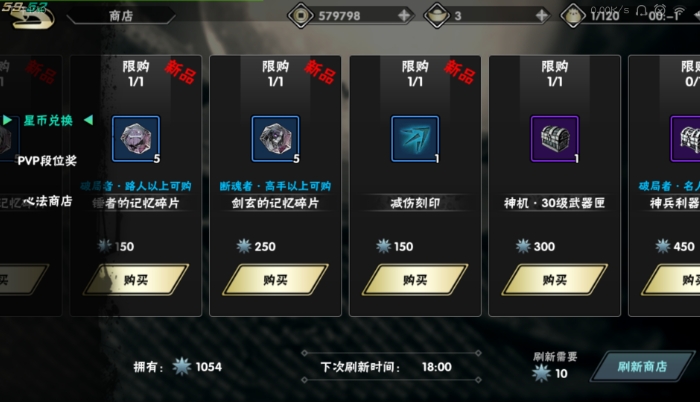Buy the 减伤刻印 for 150

click(415, 280)
